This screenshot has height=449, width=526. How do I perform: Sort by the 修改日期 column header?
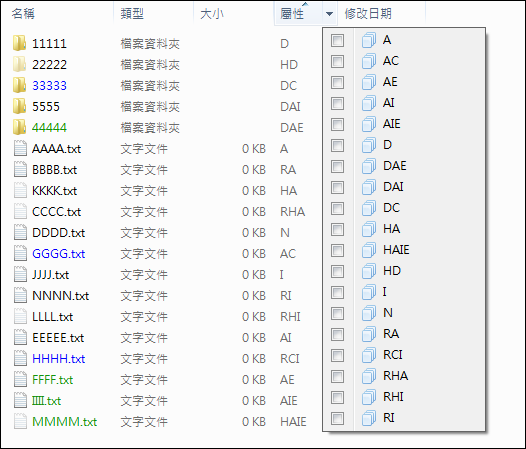click(x=368, y=14)
